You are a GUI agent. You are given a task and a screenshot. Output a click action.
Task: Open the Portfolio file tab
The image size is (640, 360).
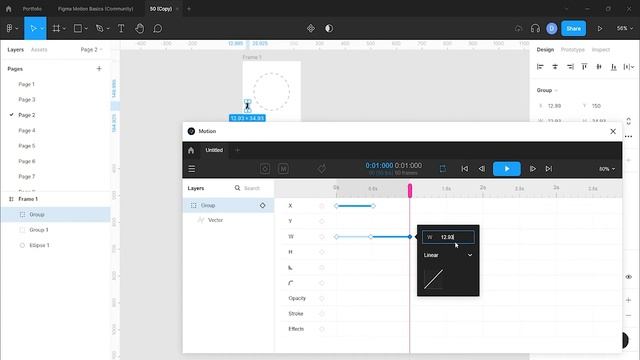(x=32, y=9)
